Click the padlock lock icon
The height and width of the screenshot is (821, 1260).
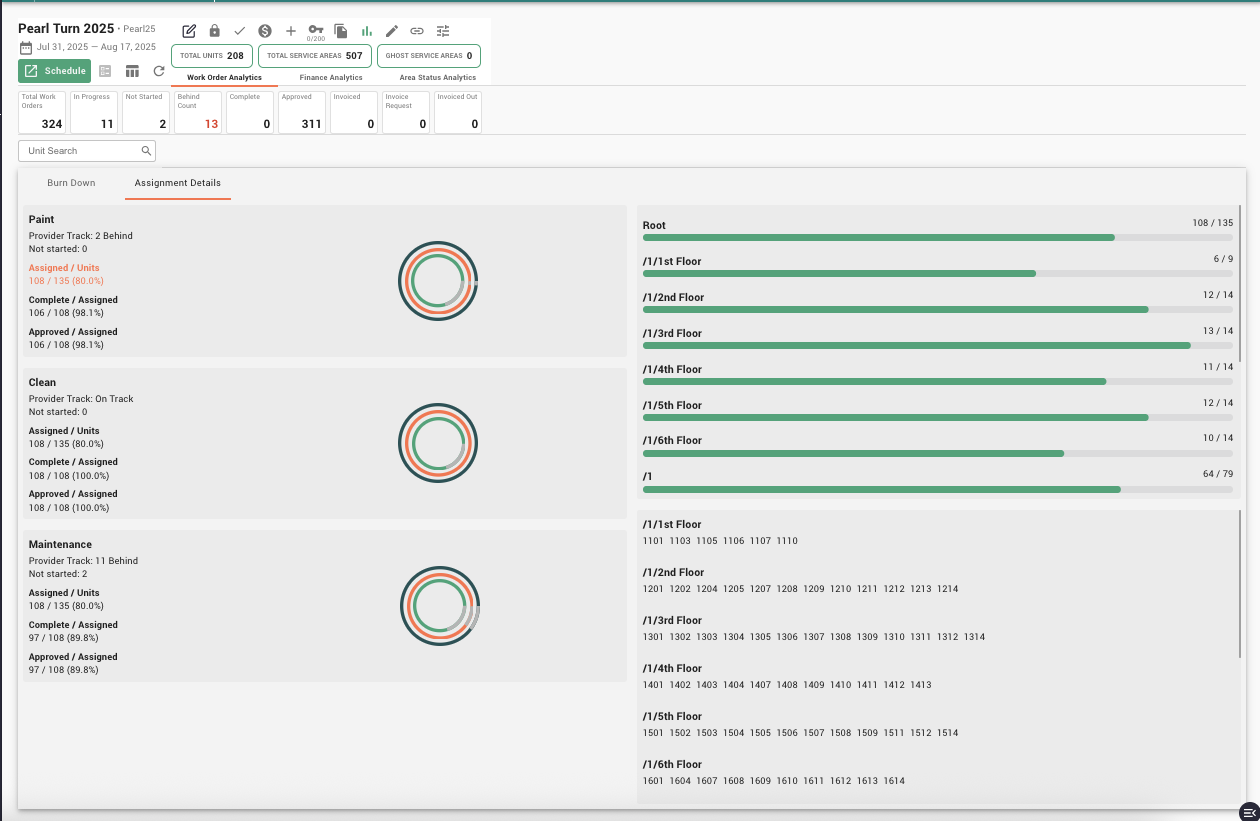pyautogui.click(x=214, y=31)
